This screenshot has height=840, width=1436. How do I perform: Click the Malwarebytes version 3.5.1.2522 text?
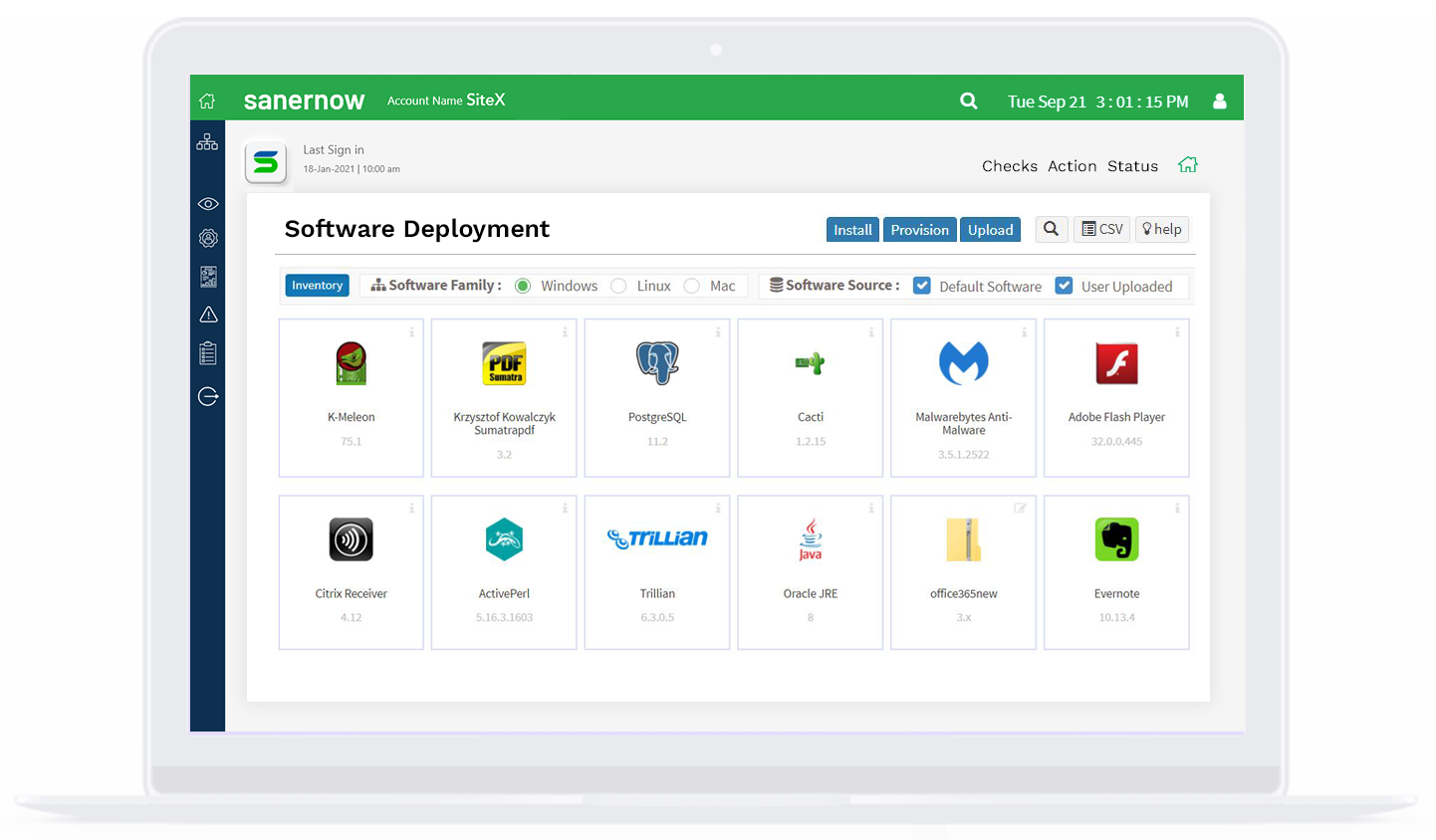point(964,455)
